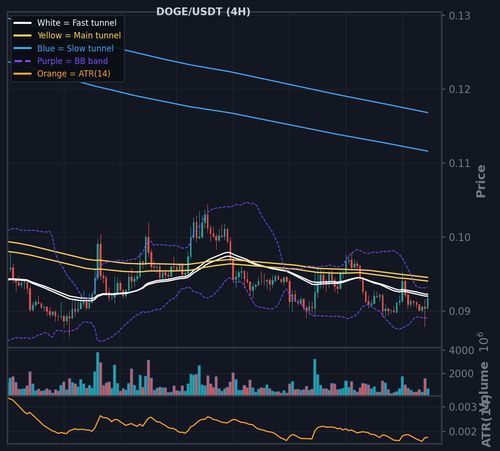
Task: Click the 0.003 ATR axis label
Action: (463, 407)
